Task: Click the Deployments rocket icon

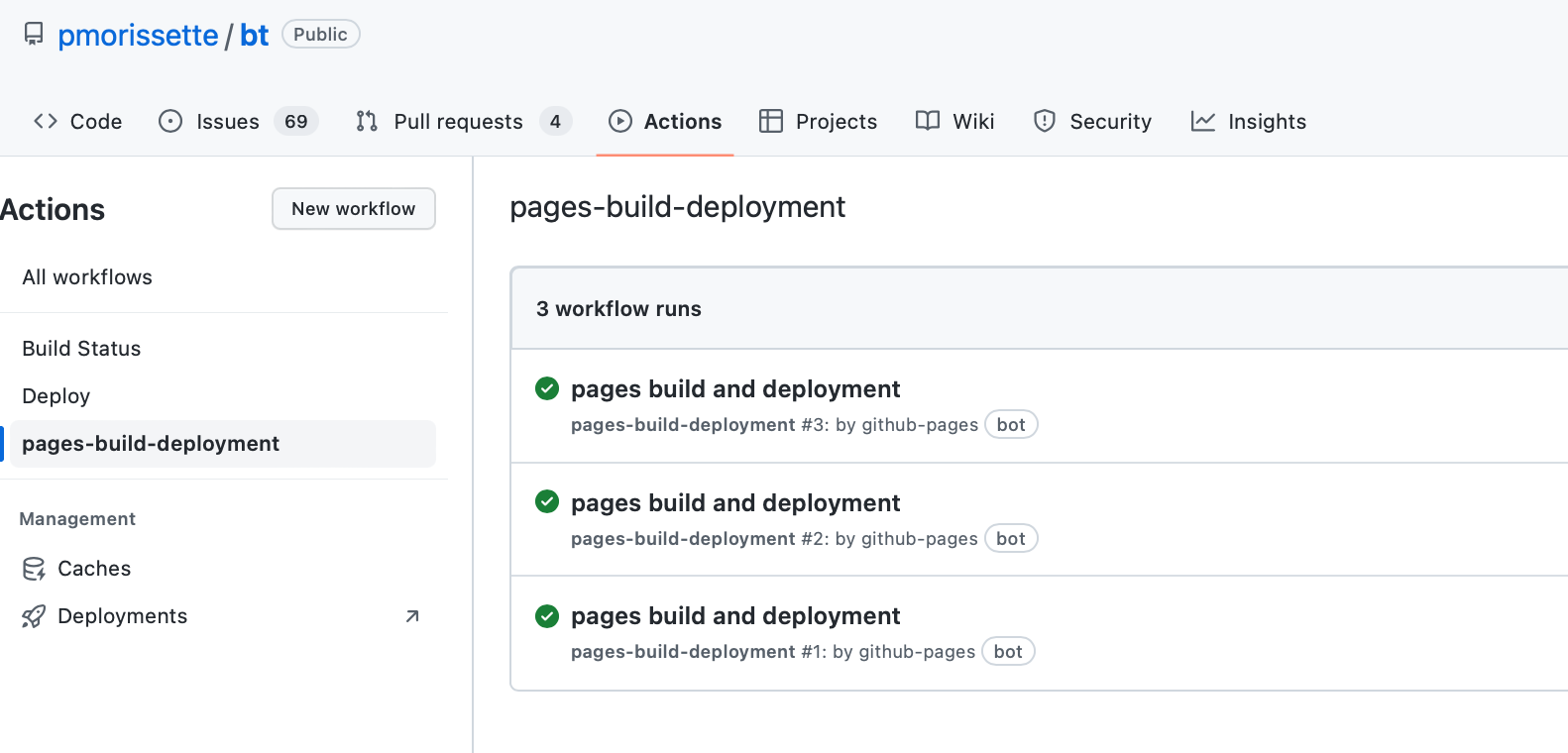Action: pyautogui.click(x=34, y=616)
